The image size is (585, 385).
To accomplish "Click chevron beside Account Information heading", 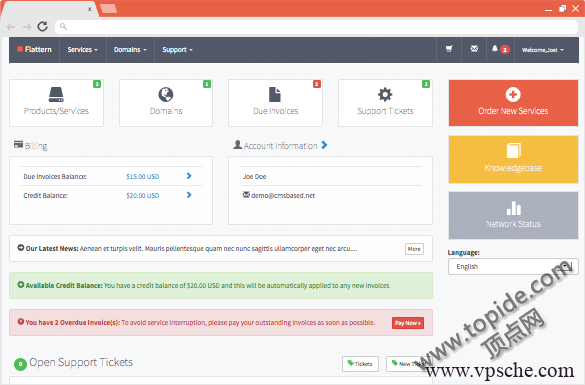I will pyautogui.click(x=324, y=145).
